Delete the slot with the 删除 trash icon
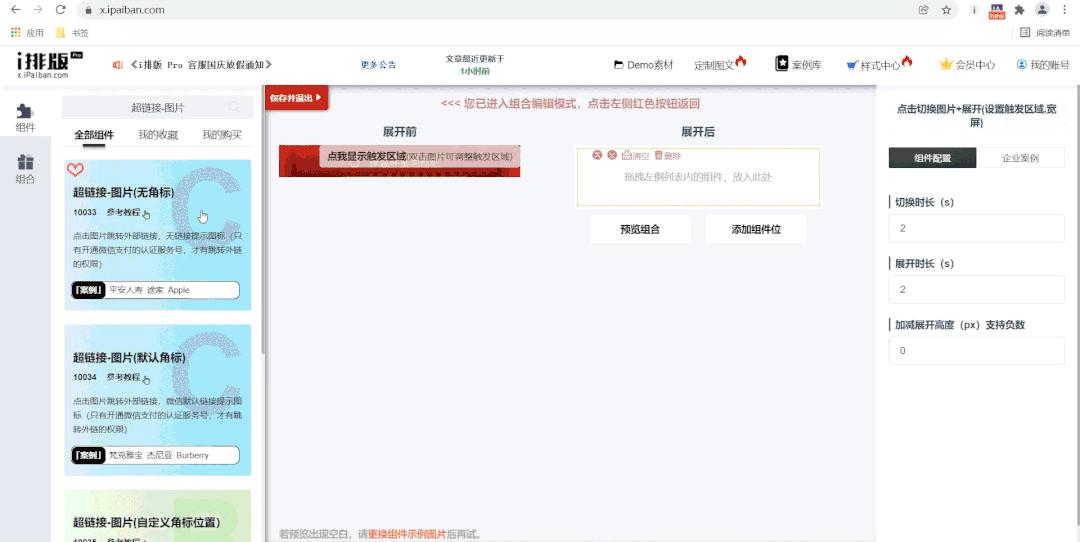The width and height of the screenshot is (1080, 542). click(667, 156)
